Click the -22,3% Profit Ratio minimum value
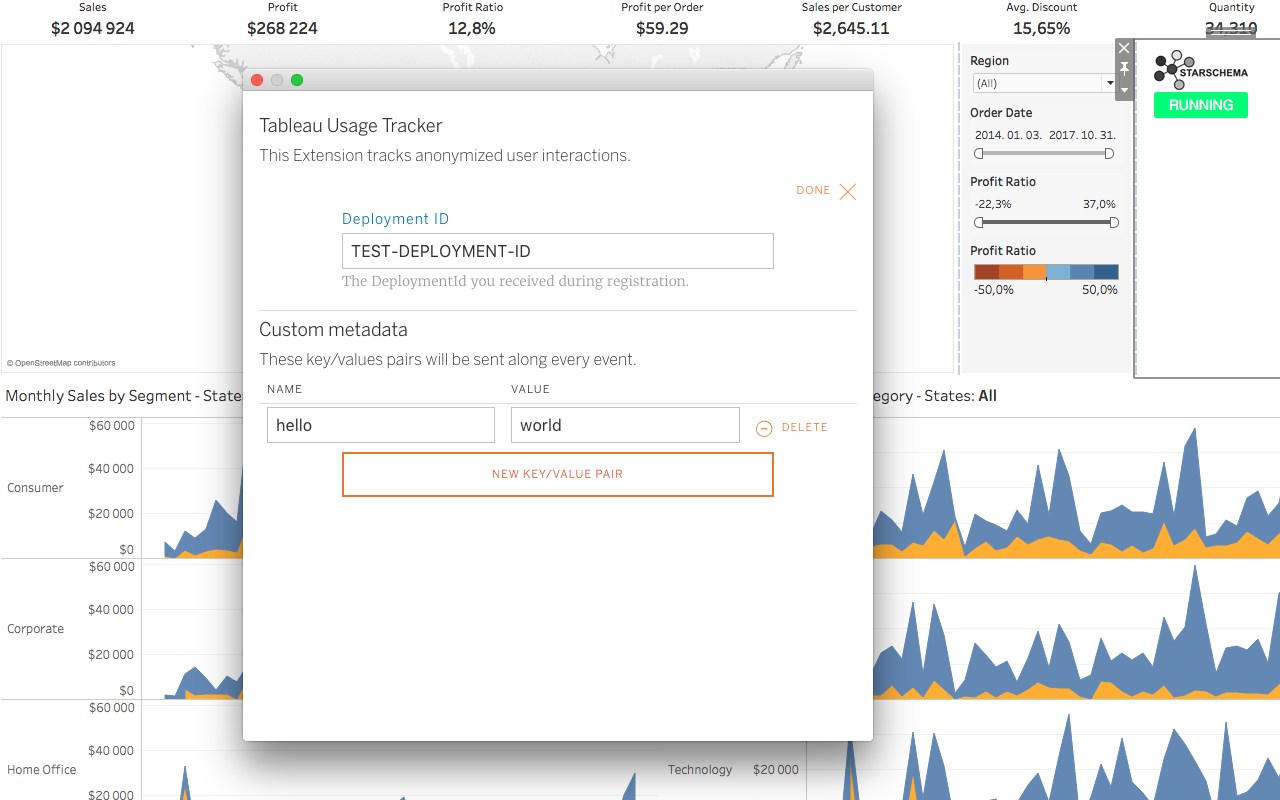 click(993, 204)
